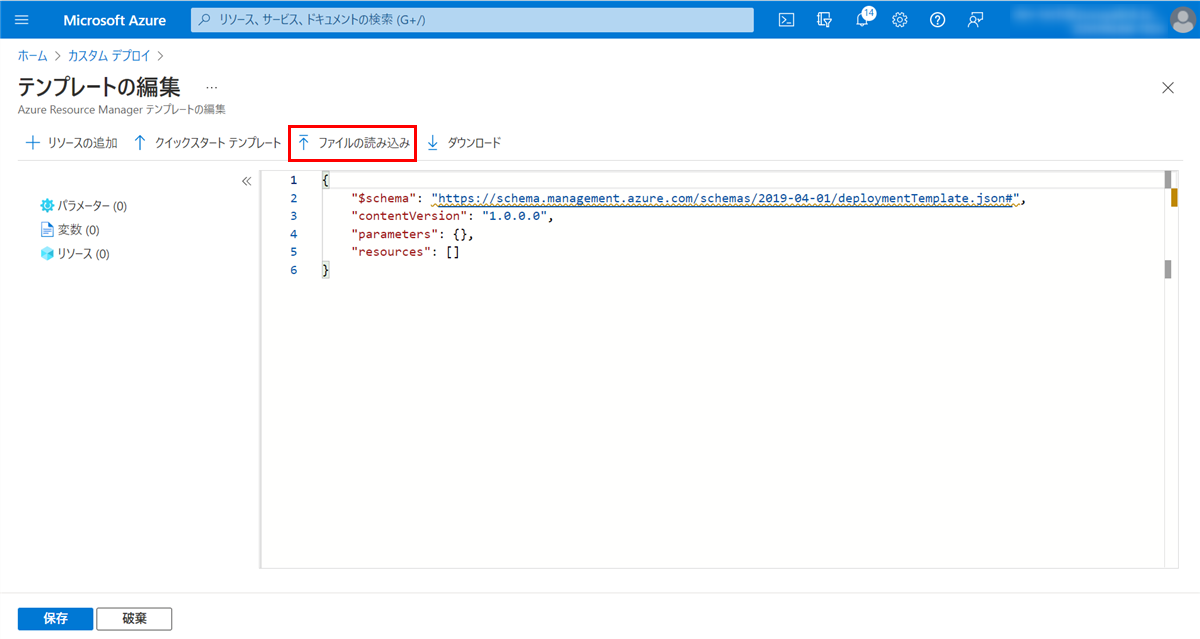Screen dimensions: 1200x639
Task: Open the ellipsis menu beside テンプレートの編集
Action: [212, 88]
